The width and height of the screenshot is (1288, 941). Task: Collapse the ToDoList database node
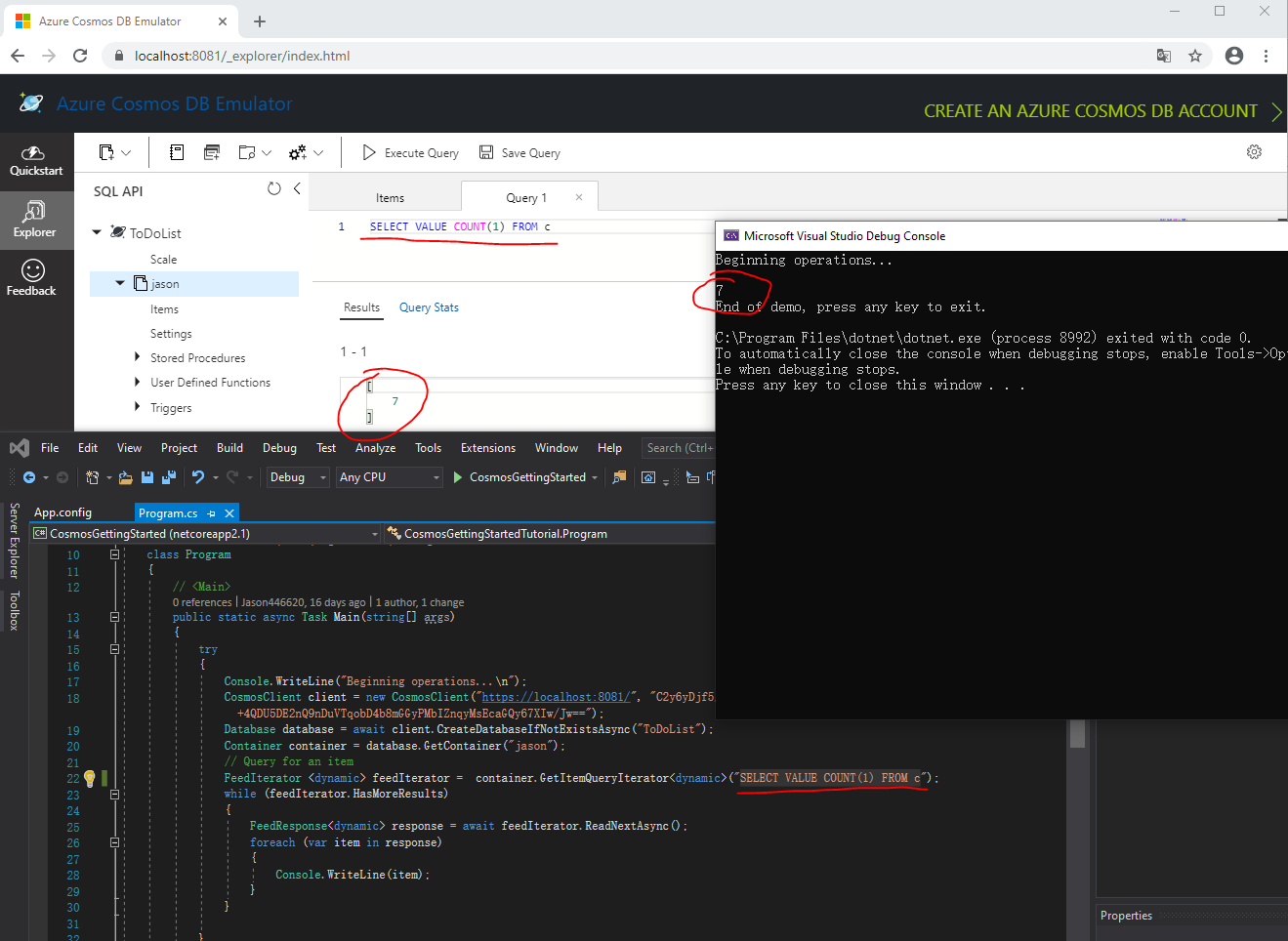pyautogui.click(x=97, y=232)
